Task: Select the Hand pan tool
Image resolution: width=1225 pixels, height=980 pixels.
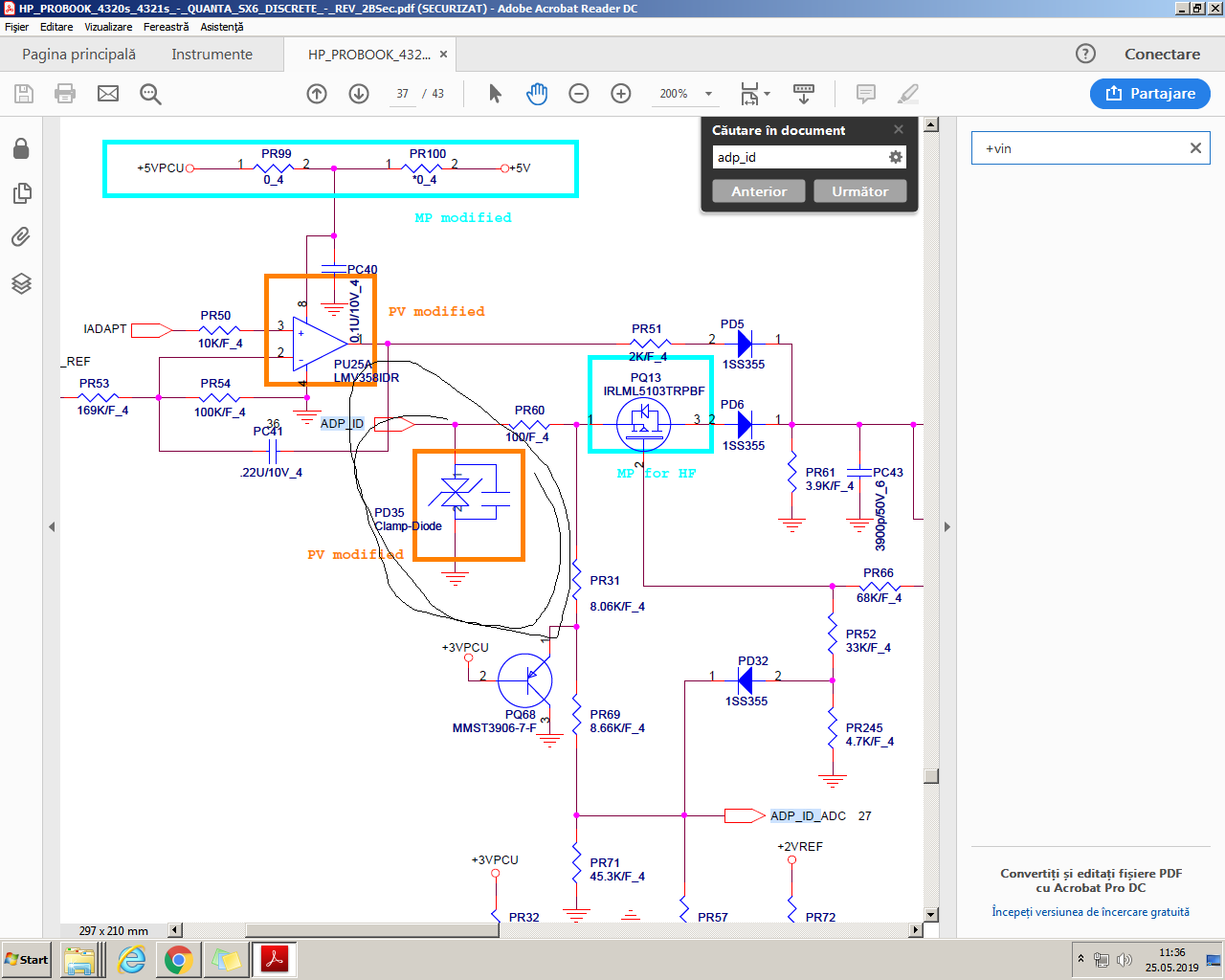Action: pos(537,94)
